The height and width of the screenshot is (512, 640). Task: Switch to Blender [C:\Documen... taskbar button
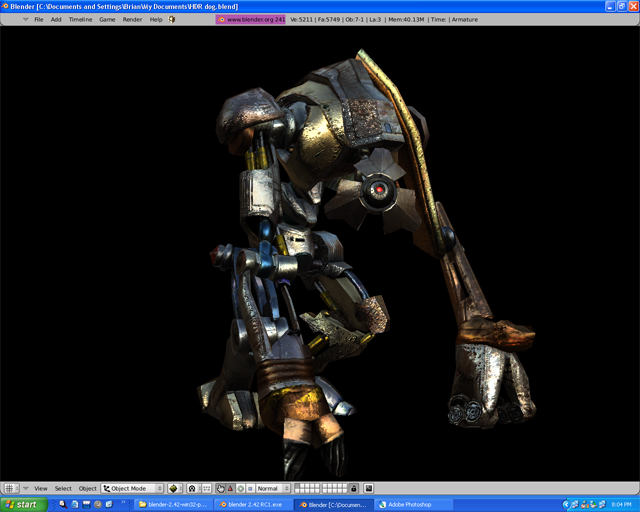click(x=333, y=505)
